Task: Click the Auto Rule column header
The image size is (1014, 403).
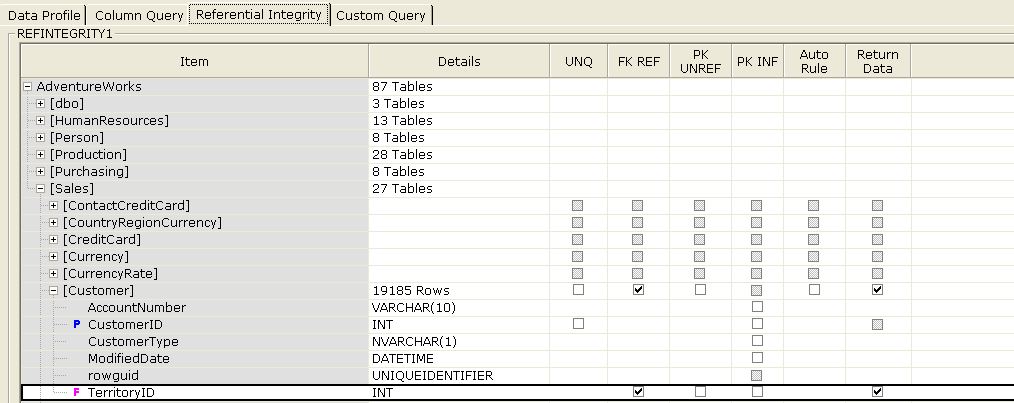Action: coord(814,61)
